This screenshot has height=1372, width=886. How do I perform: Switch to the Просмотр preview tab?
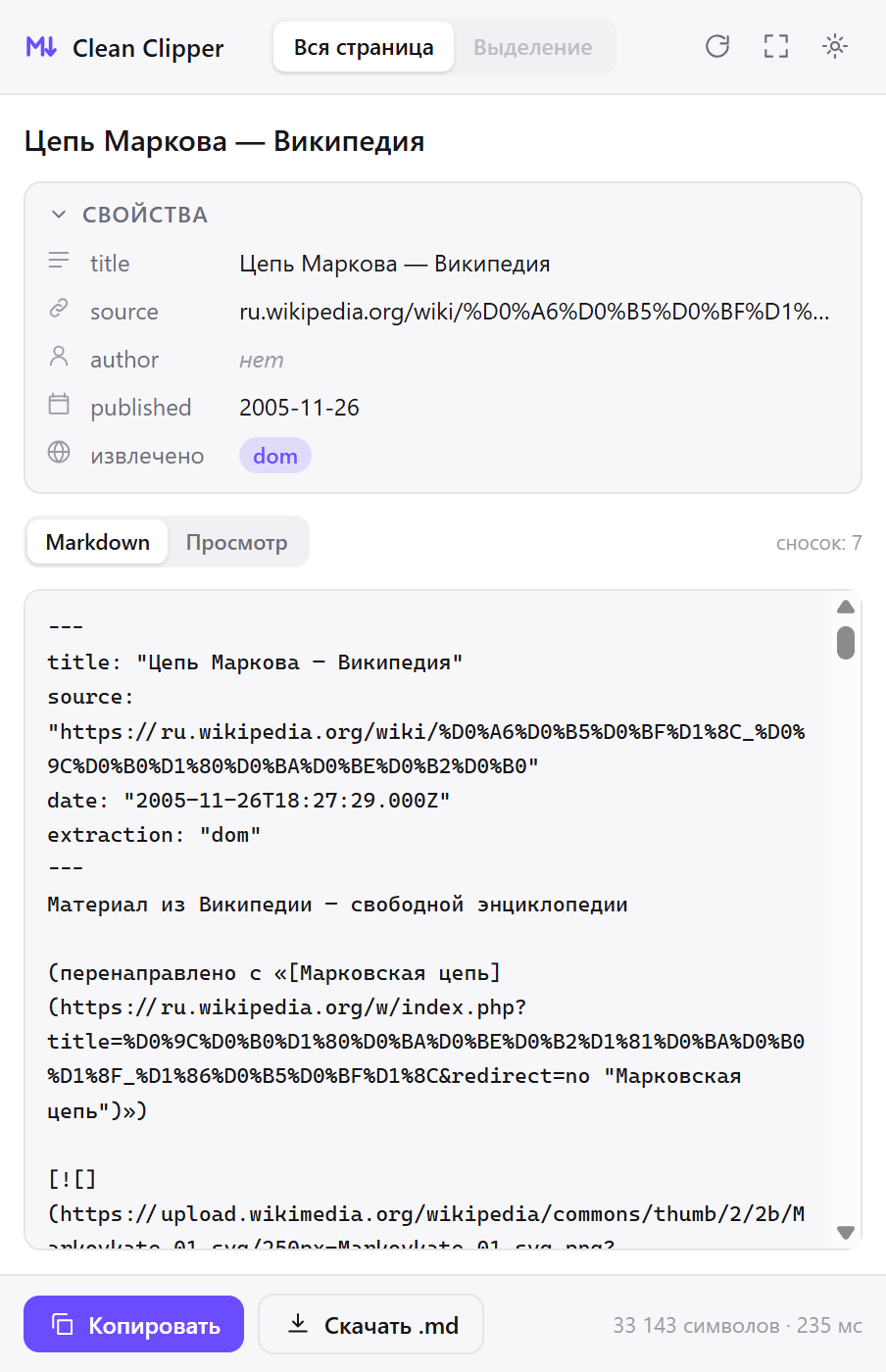coord(237,542)
